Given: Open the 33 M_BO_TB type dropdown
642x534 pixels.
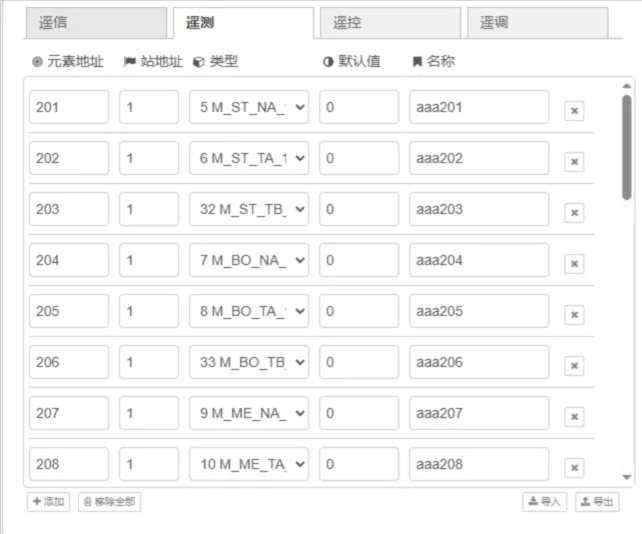Looking at the screenshot, I should pos(249,362).
